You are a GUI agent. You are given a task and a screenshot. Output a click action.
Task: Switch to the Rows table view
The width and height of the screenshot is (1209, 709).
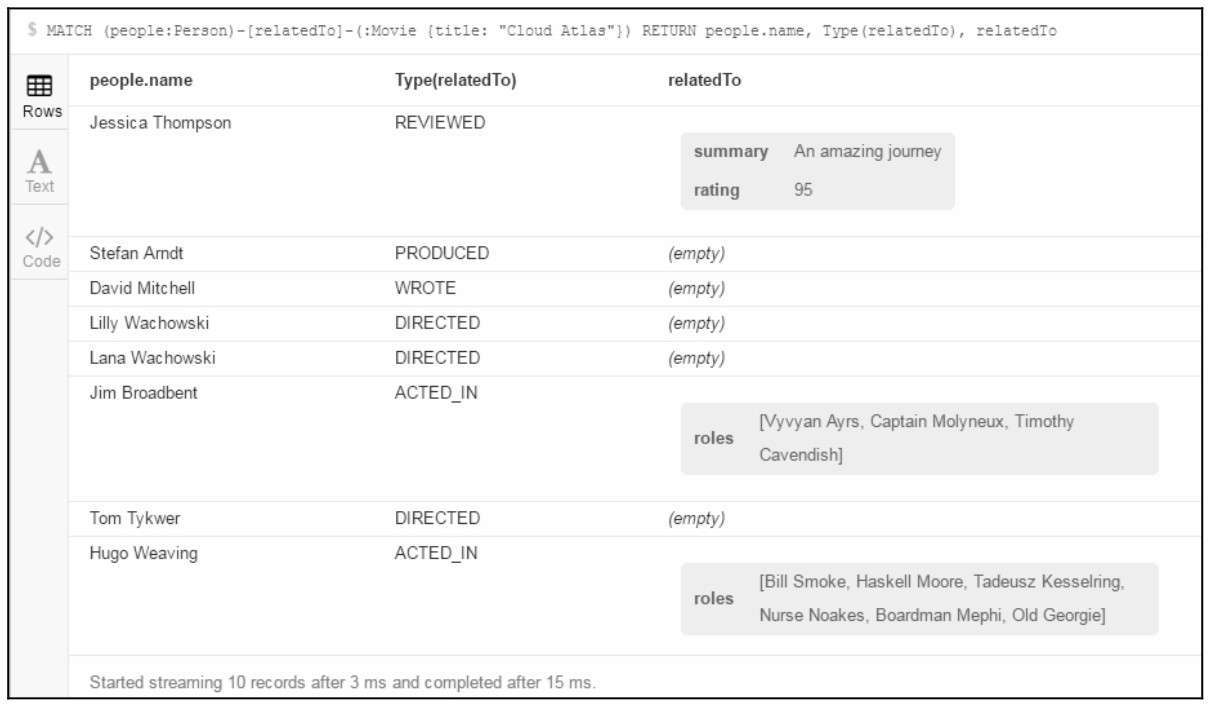(40, 96)
